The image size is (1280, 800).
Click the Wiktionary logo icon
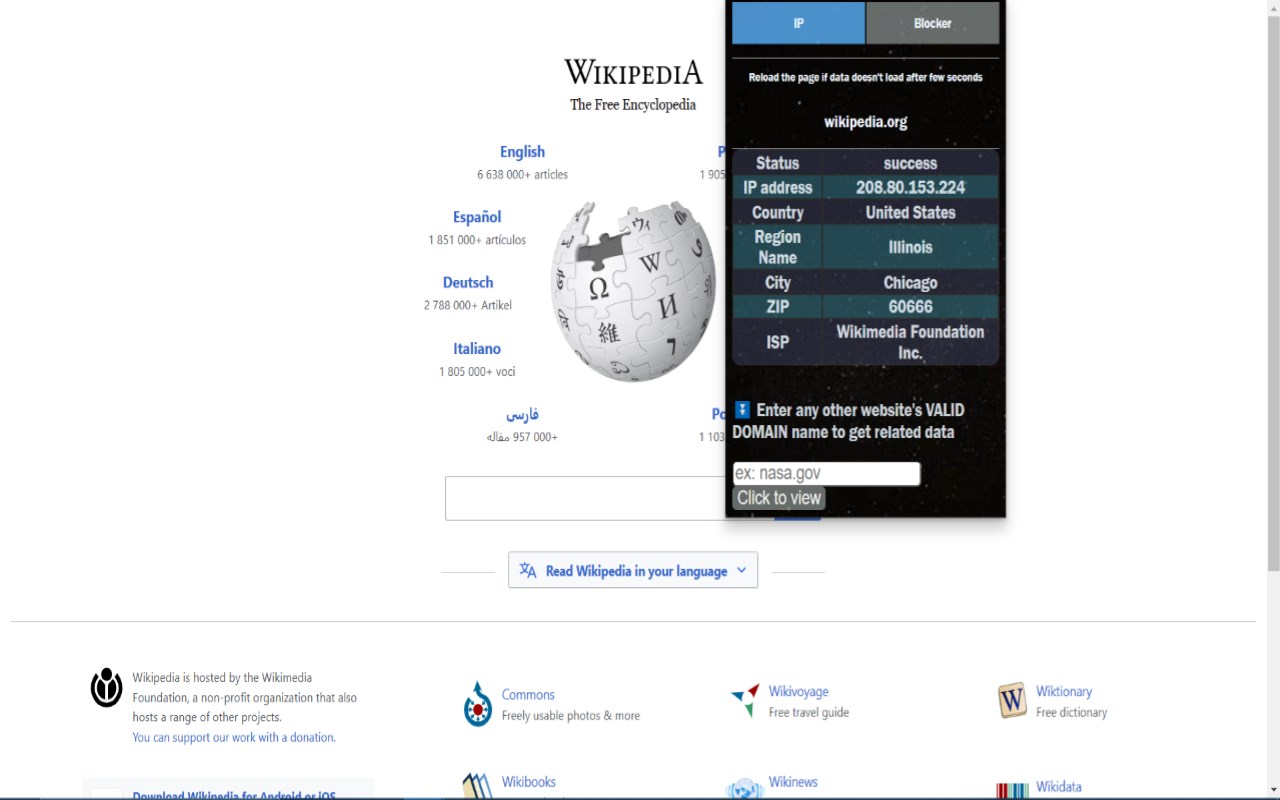1012,700
